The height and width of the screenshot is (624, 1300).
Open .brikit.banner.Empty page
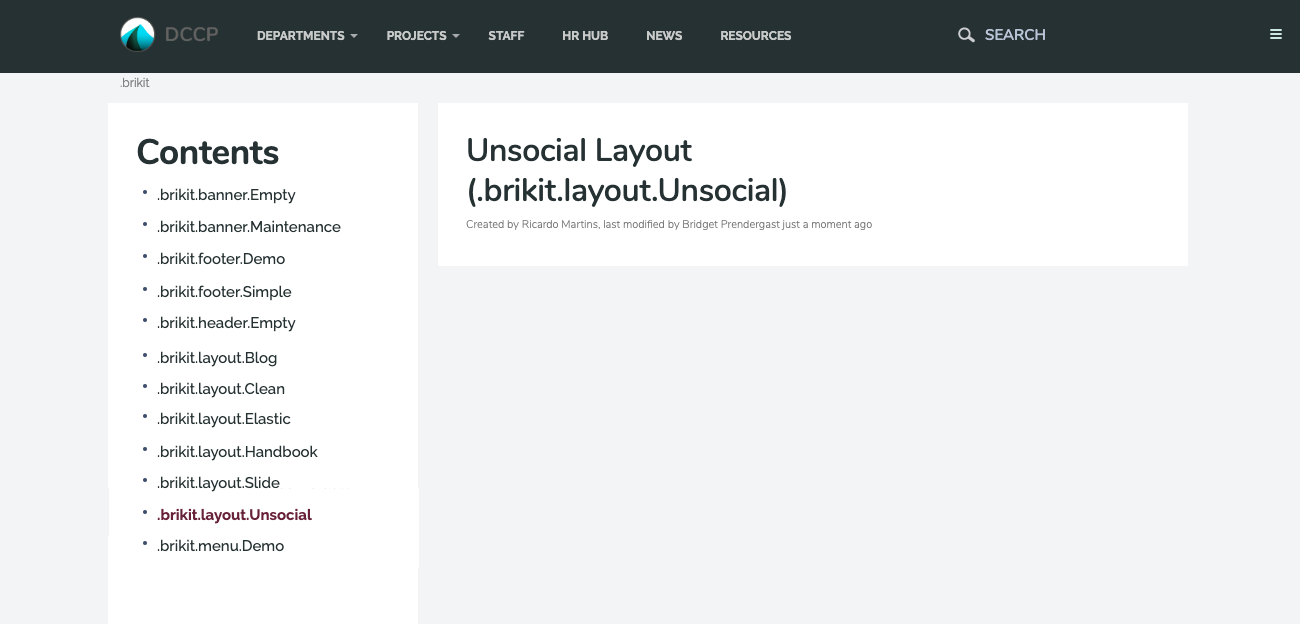[226, 195]
